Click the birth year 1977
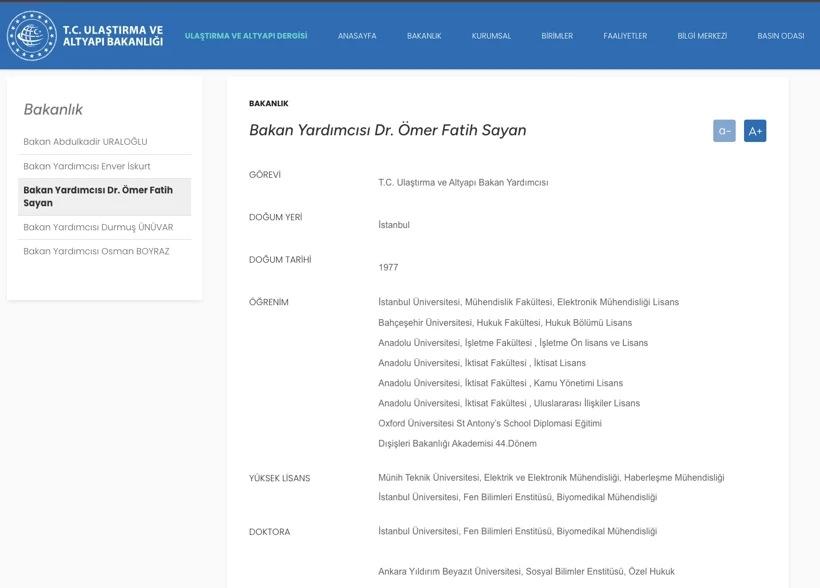The image size is (820, 588). tap(388, 267)
